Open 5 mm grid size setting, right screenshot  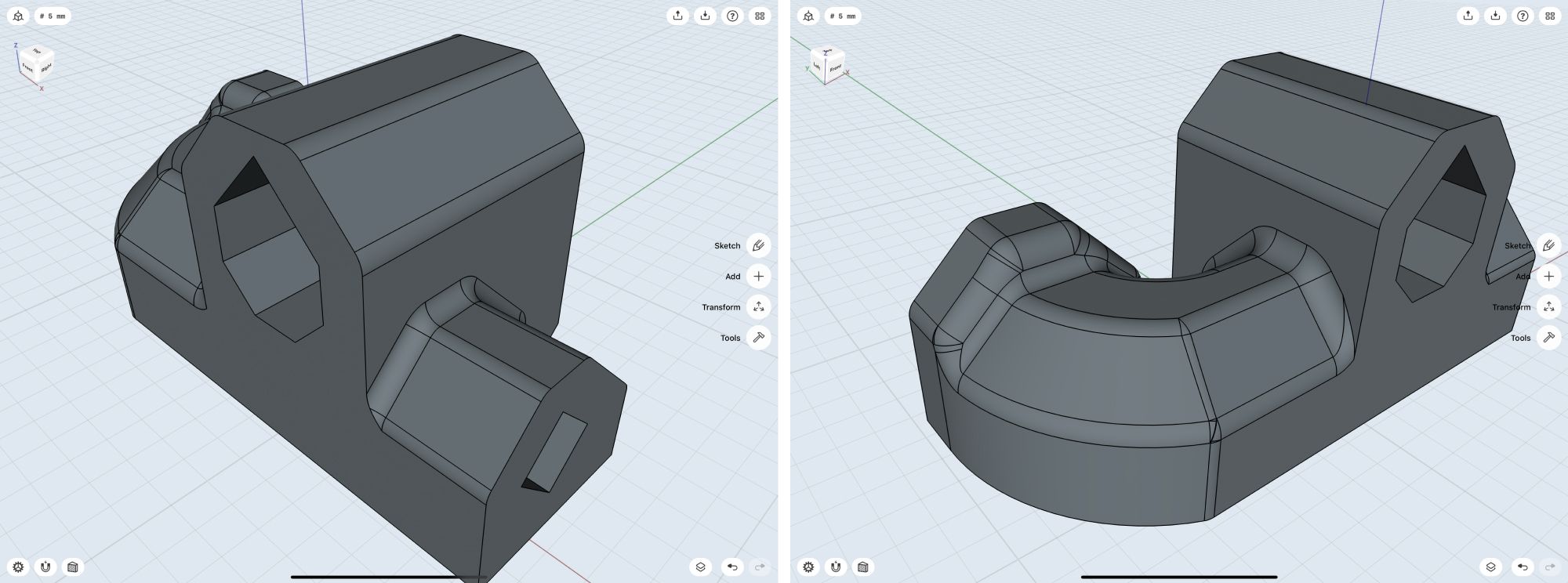843,16
